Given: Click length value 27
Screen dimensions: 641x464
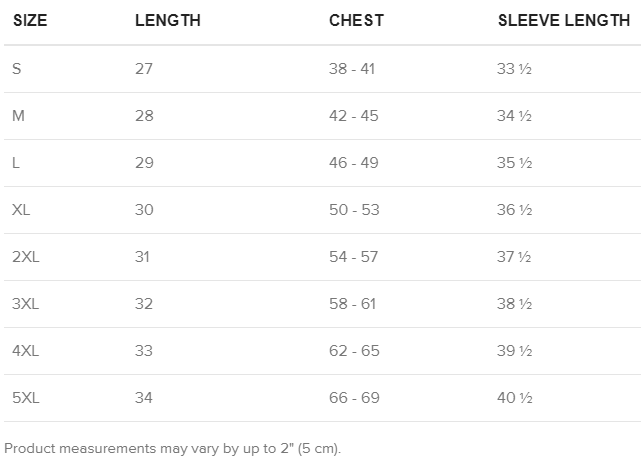Looking at the screenshot, I should (144, 69).
